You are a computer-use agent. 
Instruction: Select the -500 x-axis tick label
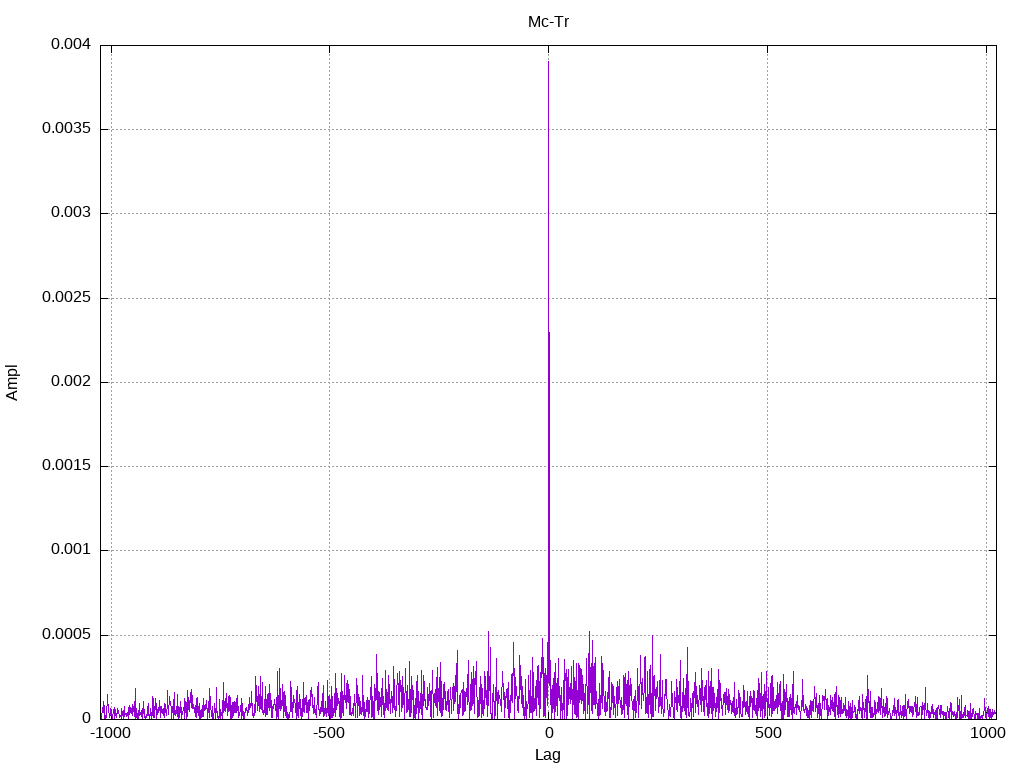(x=329, y=733)
